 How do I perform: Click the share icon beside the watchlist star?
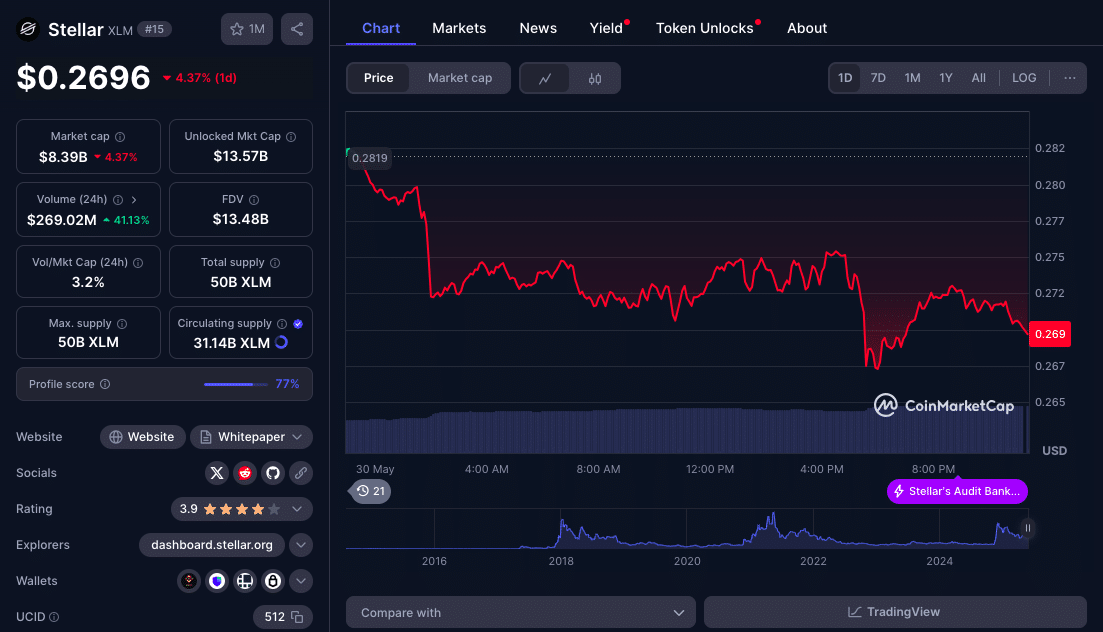(297, 29)
